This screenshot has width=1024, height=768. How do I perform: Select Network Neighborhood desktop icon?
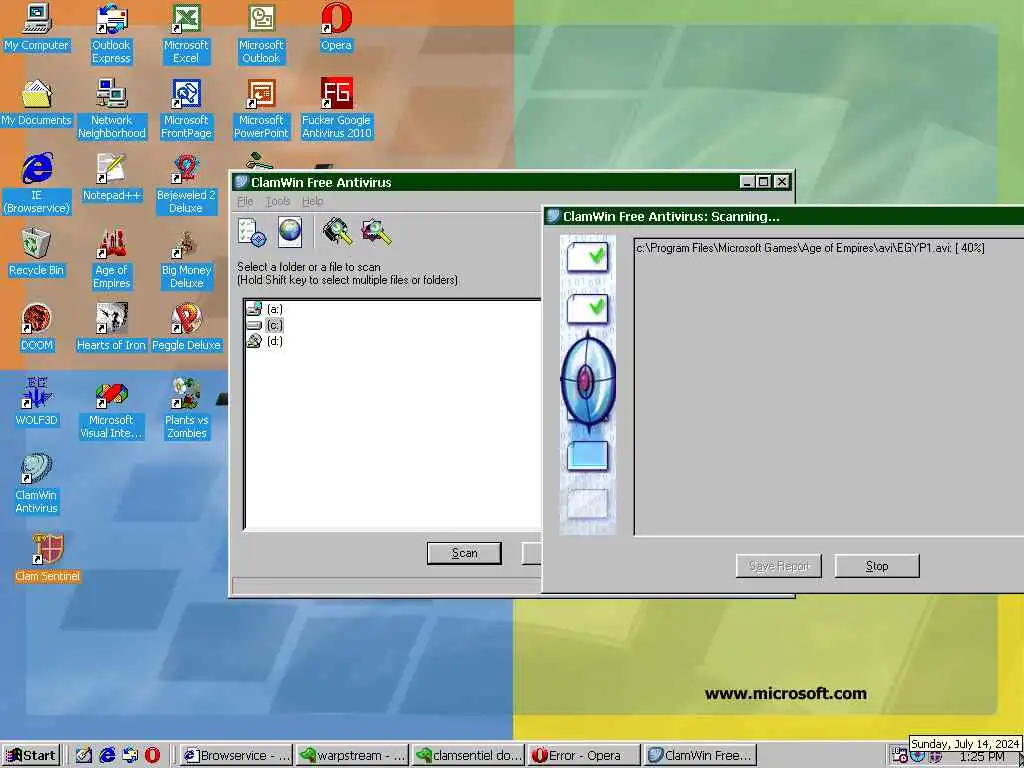(x=112, y=109)
